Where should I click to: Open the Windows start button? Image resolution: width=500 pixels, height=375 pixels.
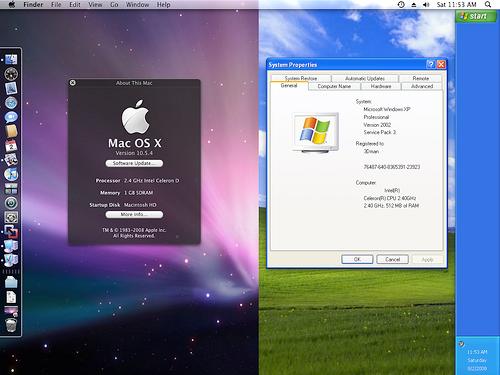[x=476, y=16]
